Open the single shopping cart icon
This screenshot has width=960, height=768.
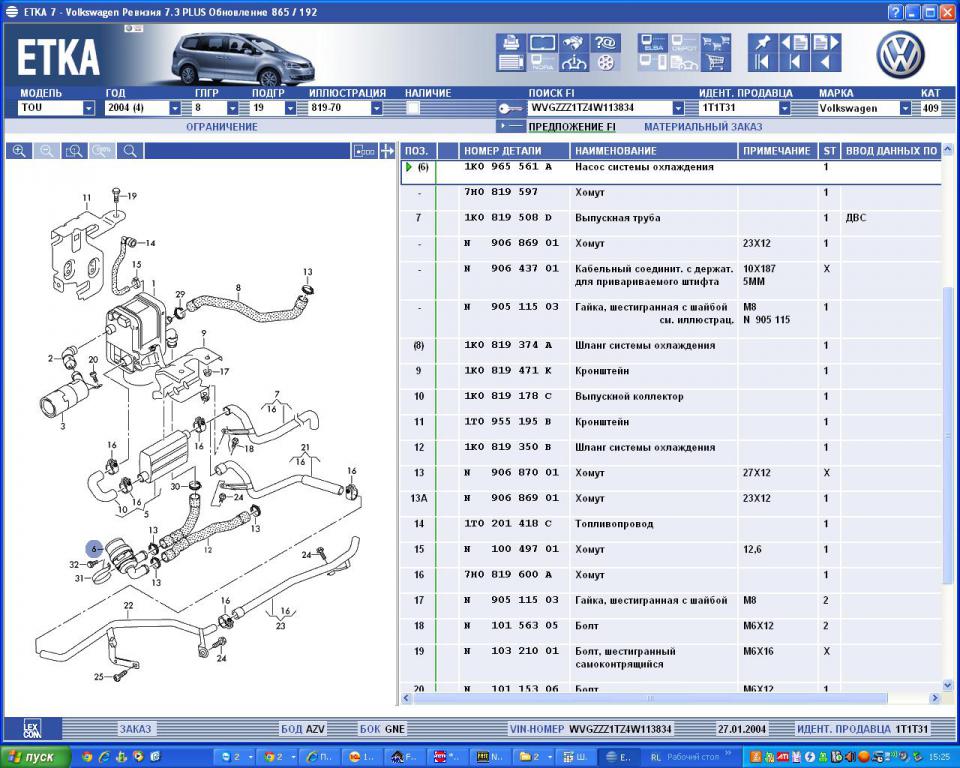(715, 62)
